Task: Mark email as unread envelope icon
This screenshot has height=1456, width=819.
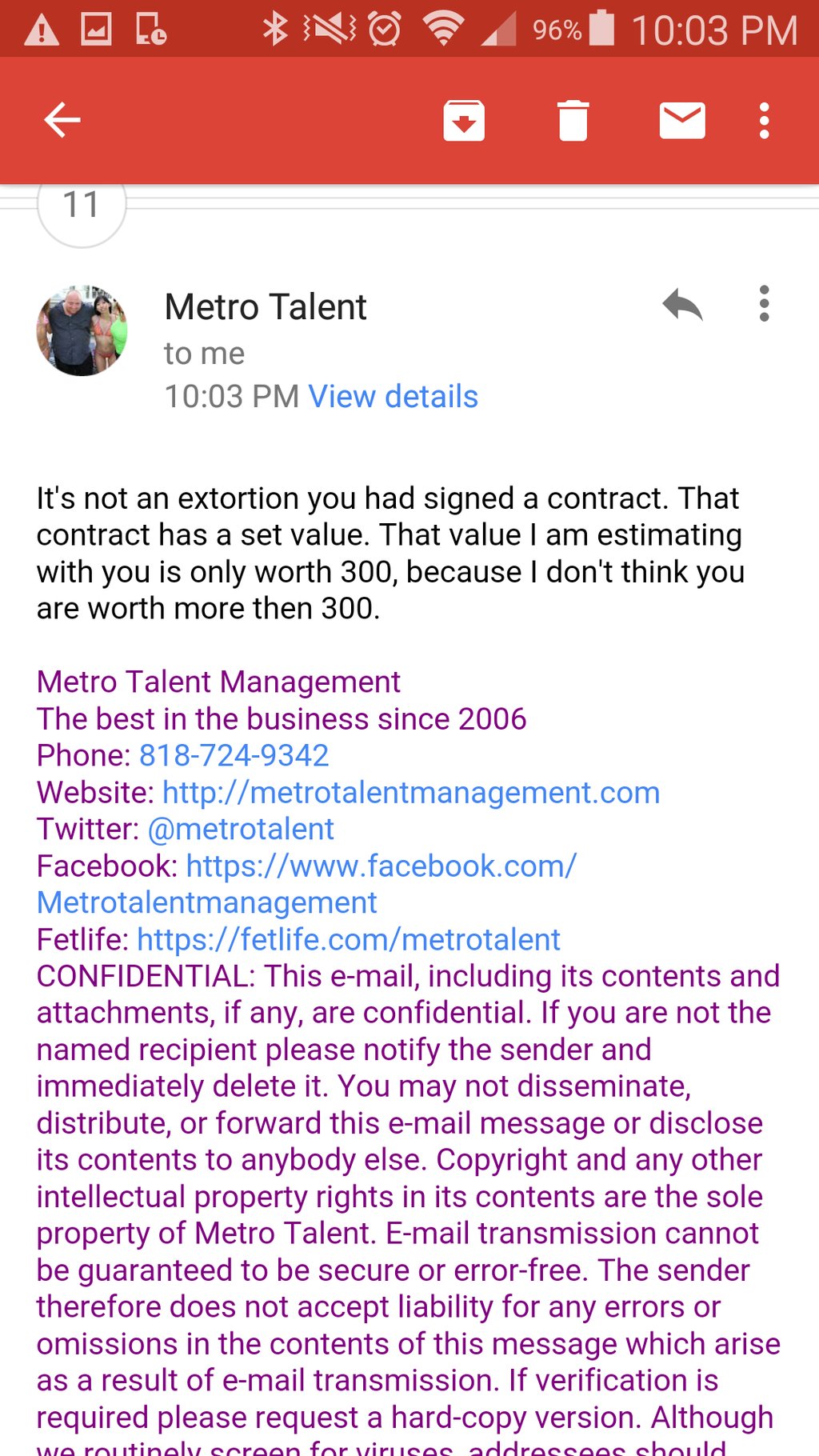Action: click(681, 121)
